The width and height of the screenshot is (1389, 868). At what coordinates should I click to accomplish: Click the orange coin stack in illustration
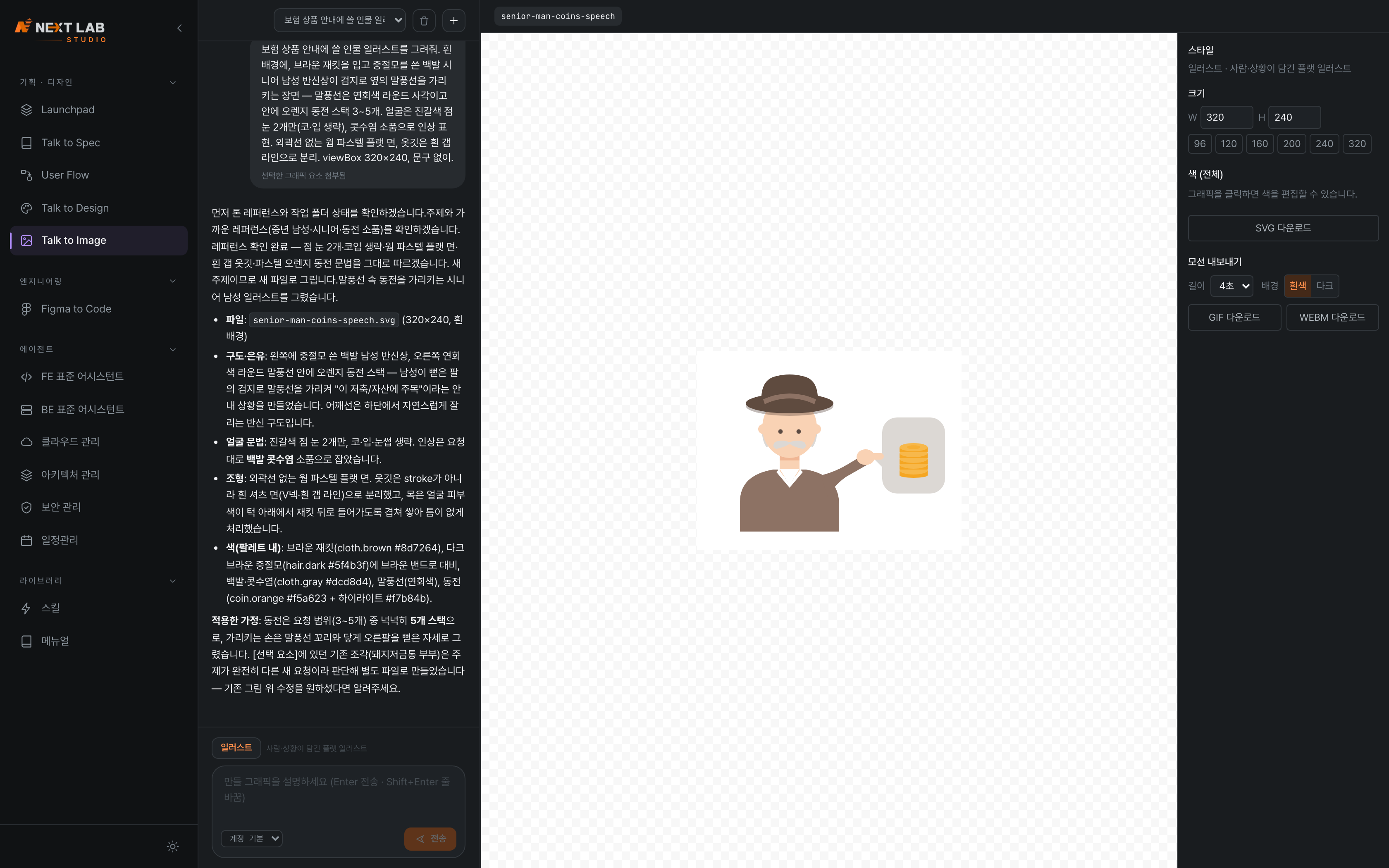[x=913, y=460]
